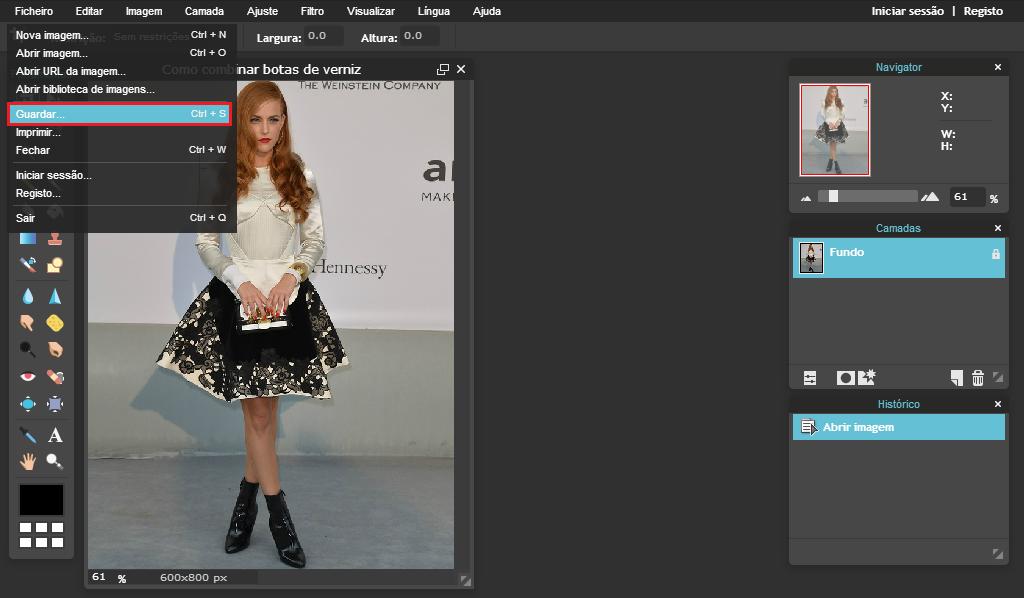Open the Camada dropdown menu
Screen dimensions: 1024x598
tap(204, 11)
